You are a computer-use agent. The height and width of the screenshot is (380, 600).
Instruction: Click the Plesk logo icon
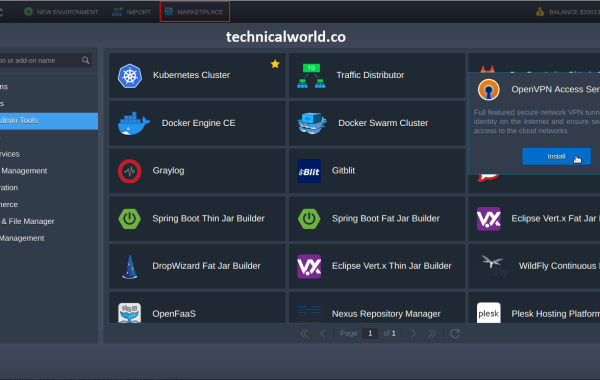pos(489,313)
